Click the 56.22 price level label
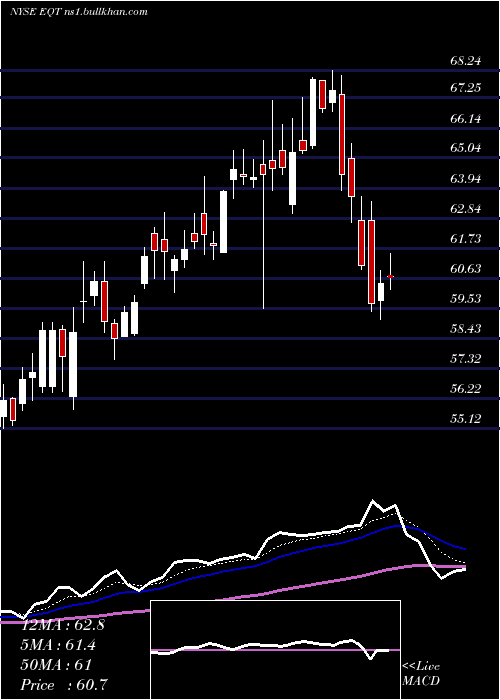The width and height of the screenshot is (500, 700). coord(466,389)
